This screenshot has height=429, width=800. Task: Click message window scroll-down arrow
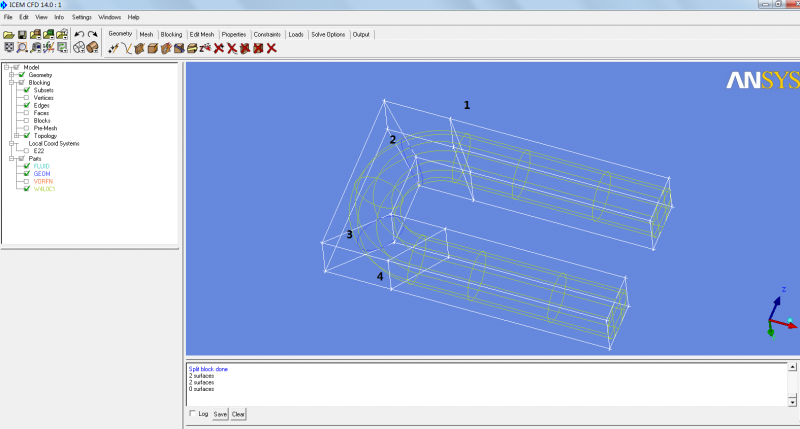[x=792, y=402]
